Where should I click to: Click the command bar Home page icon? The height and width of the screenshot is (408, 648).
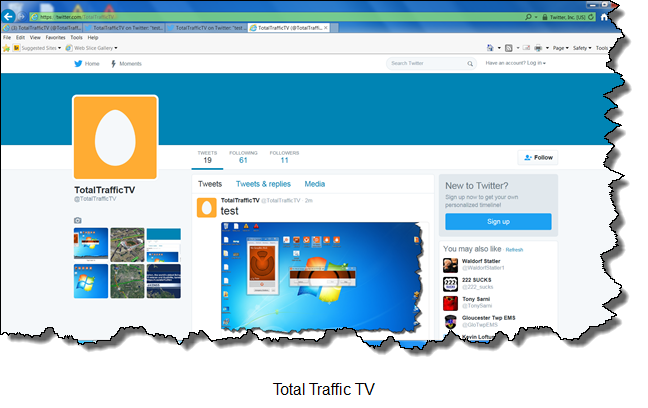tap(490, 48)
